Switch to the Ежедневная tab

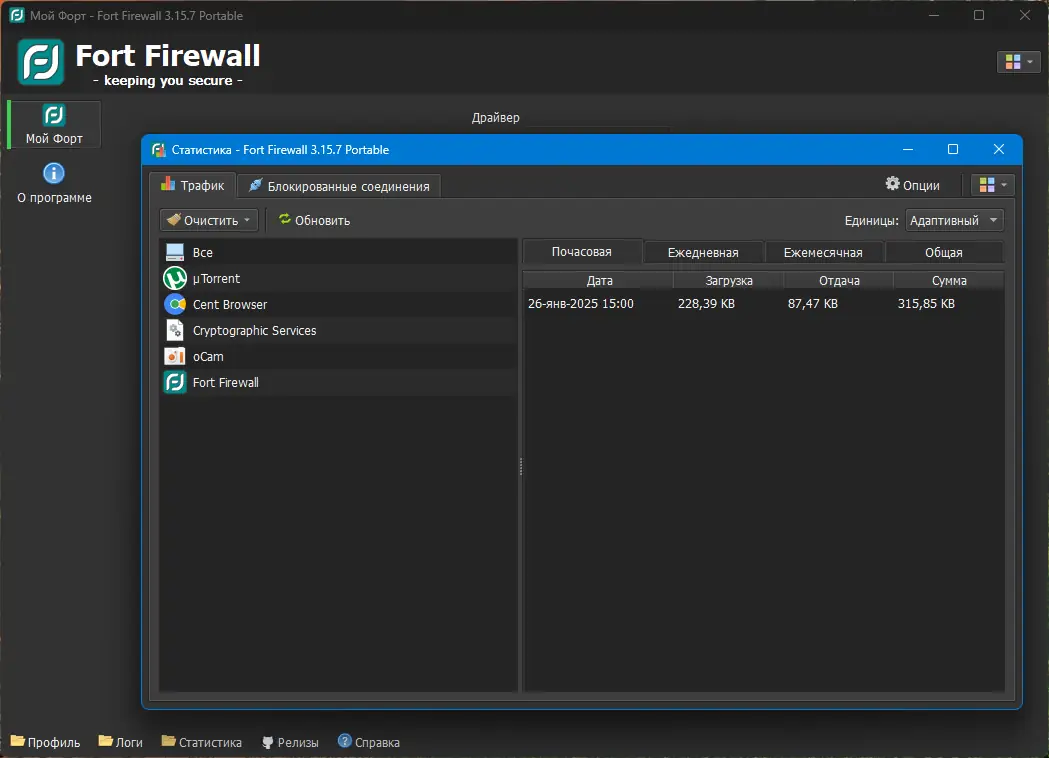pyautogui.click(x=703, y=252)
